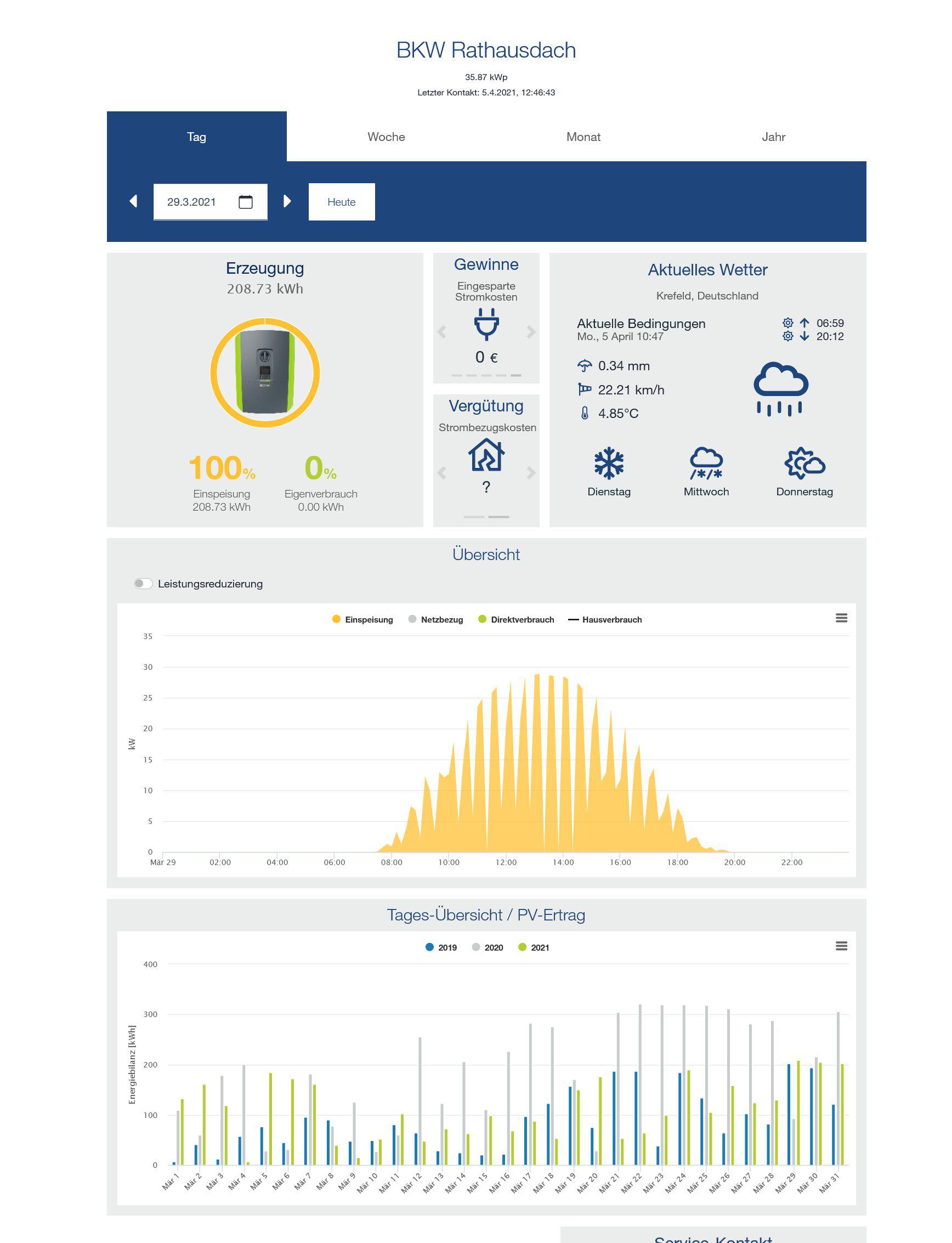Click the 0.34 mm precipitation value
The width and height of the screenshot is (952, 1243).
(624, 366)
